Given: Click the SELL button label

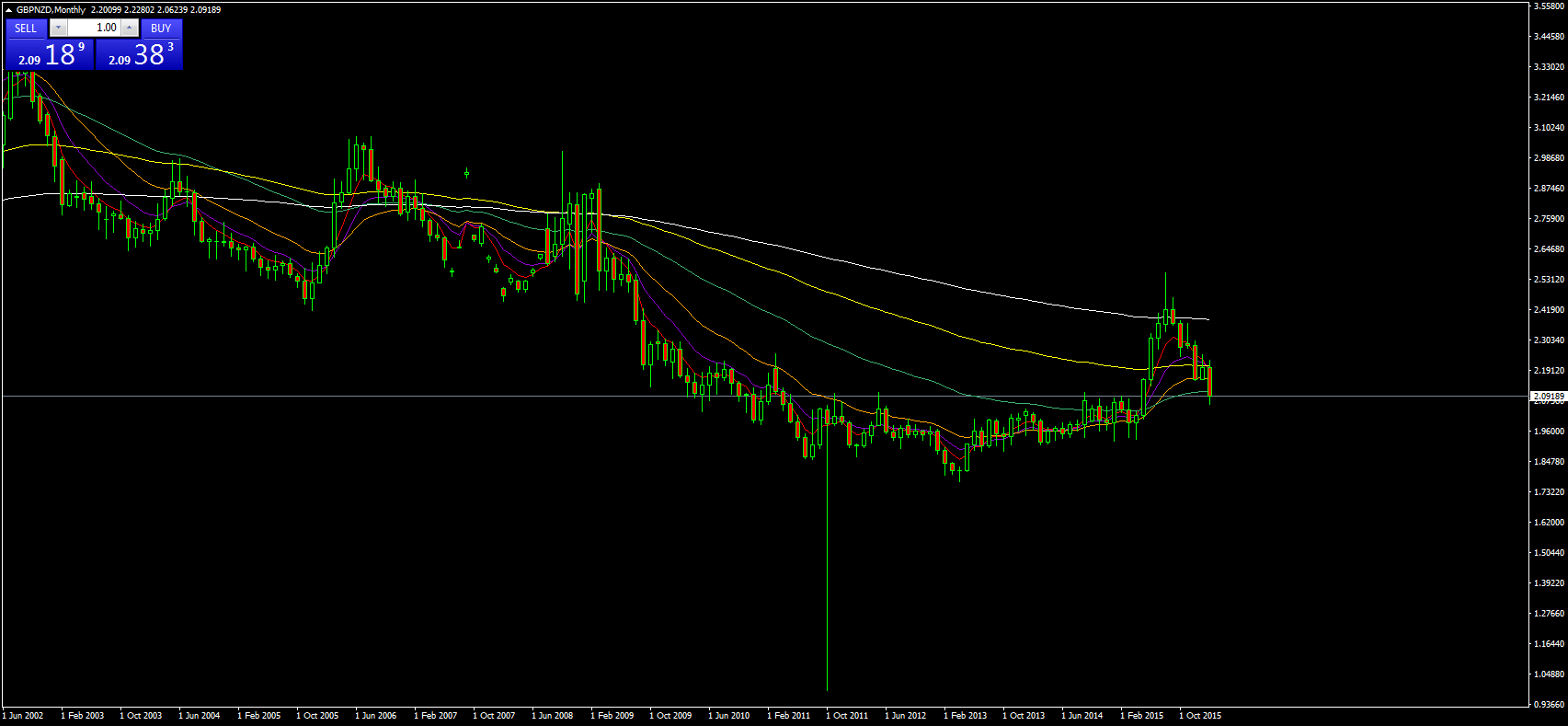Looking at the screenshot, I should [x=26, y=29].
